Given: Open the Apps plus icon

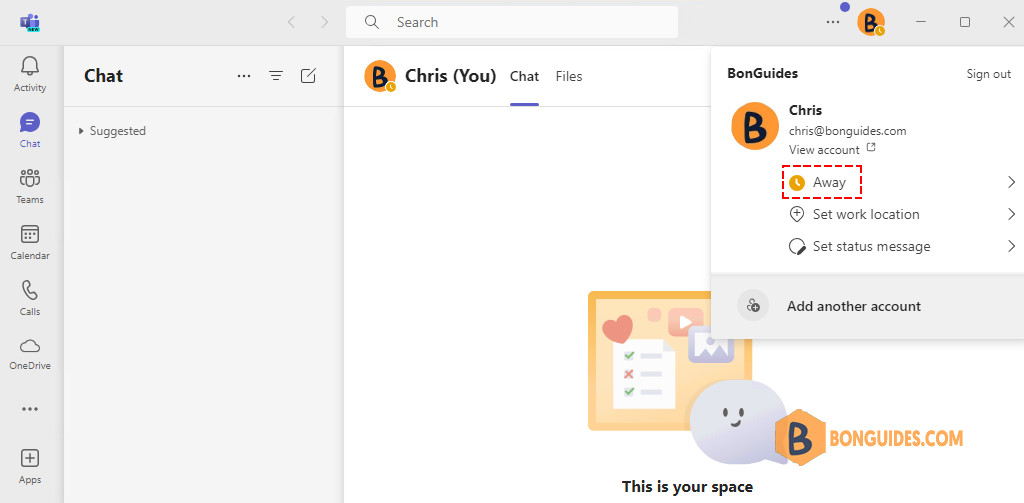Looking at the screenshot, I should tap(30, 458).
